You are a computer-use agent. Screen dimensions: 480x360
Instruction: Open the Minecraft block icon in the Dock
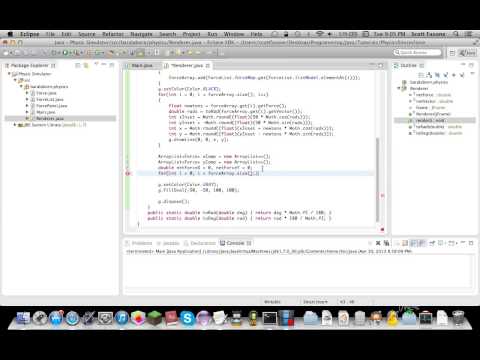(x=154, y=318)
